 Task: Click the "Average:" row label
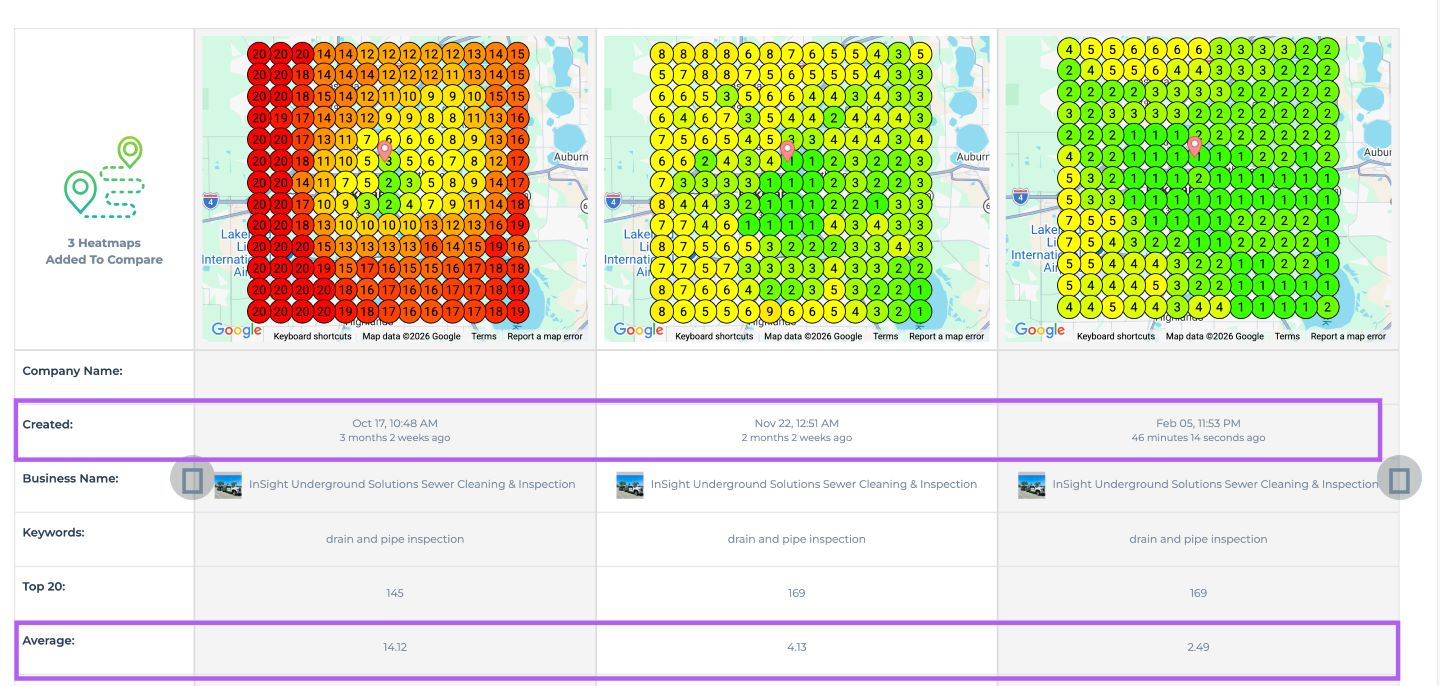click(49, 641)
